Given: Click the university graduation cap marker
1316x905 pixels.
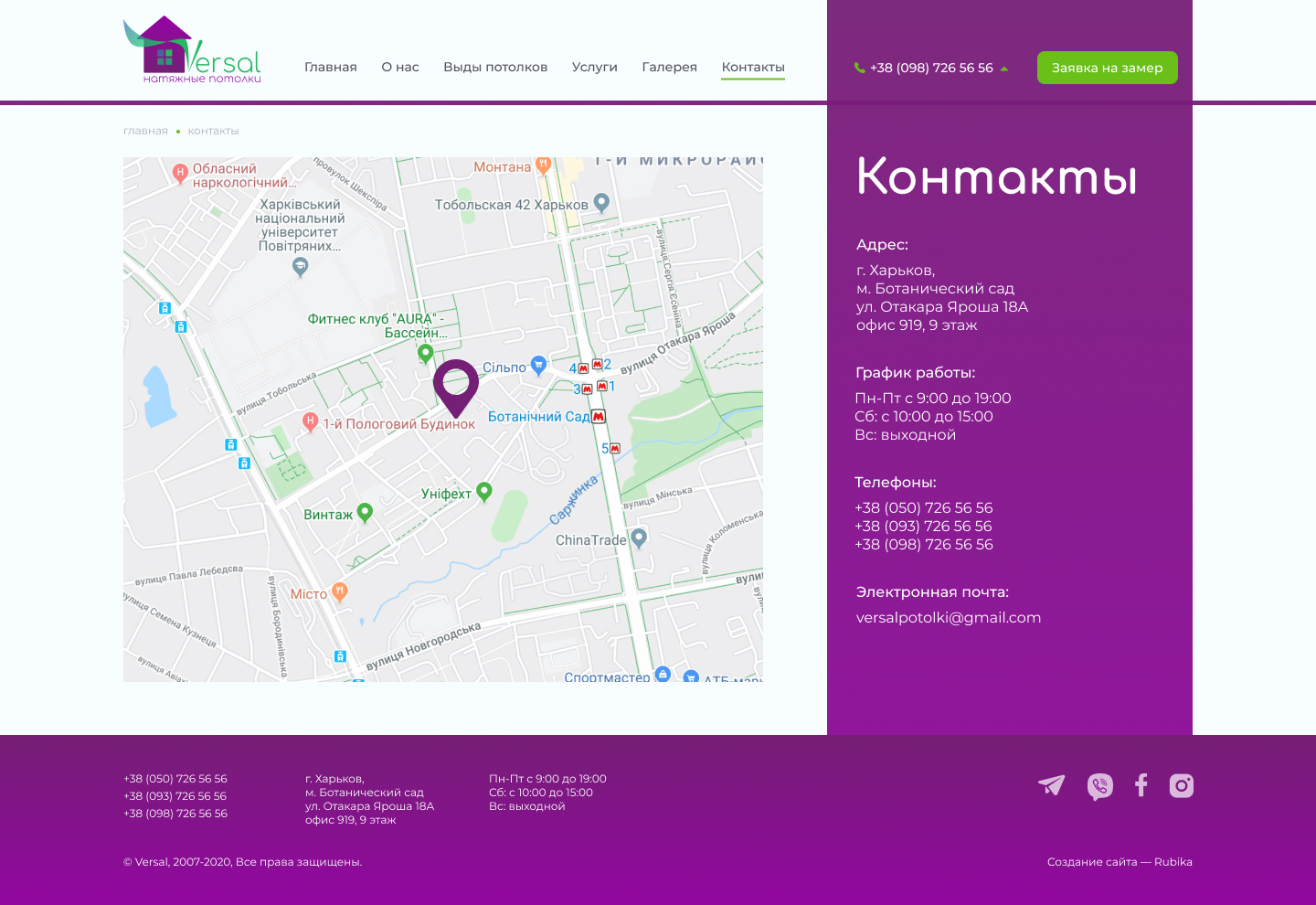Looking at the screenshot, I should 300,267.
